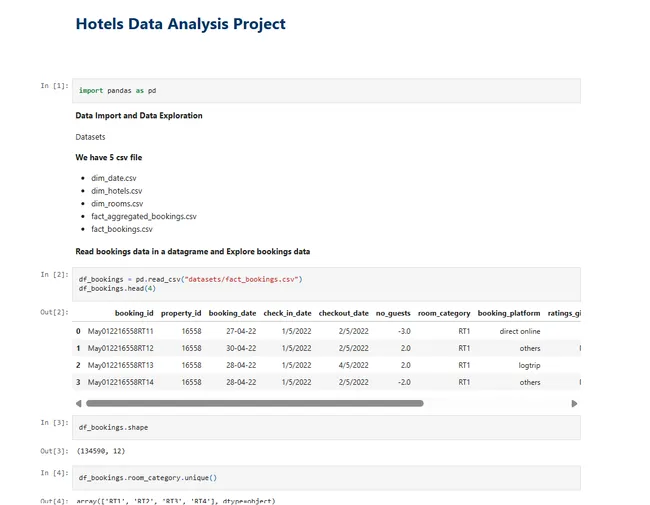Click the property_id column header

coord(181,313)
